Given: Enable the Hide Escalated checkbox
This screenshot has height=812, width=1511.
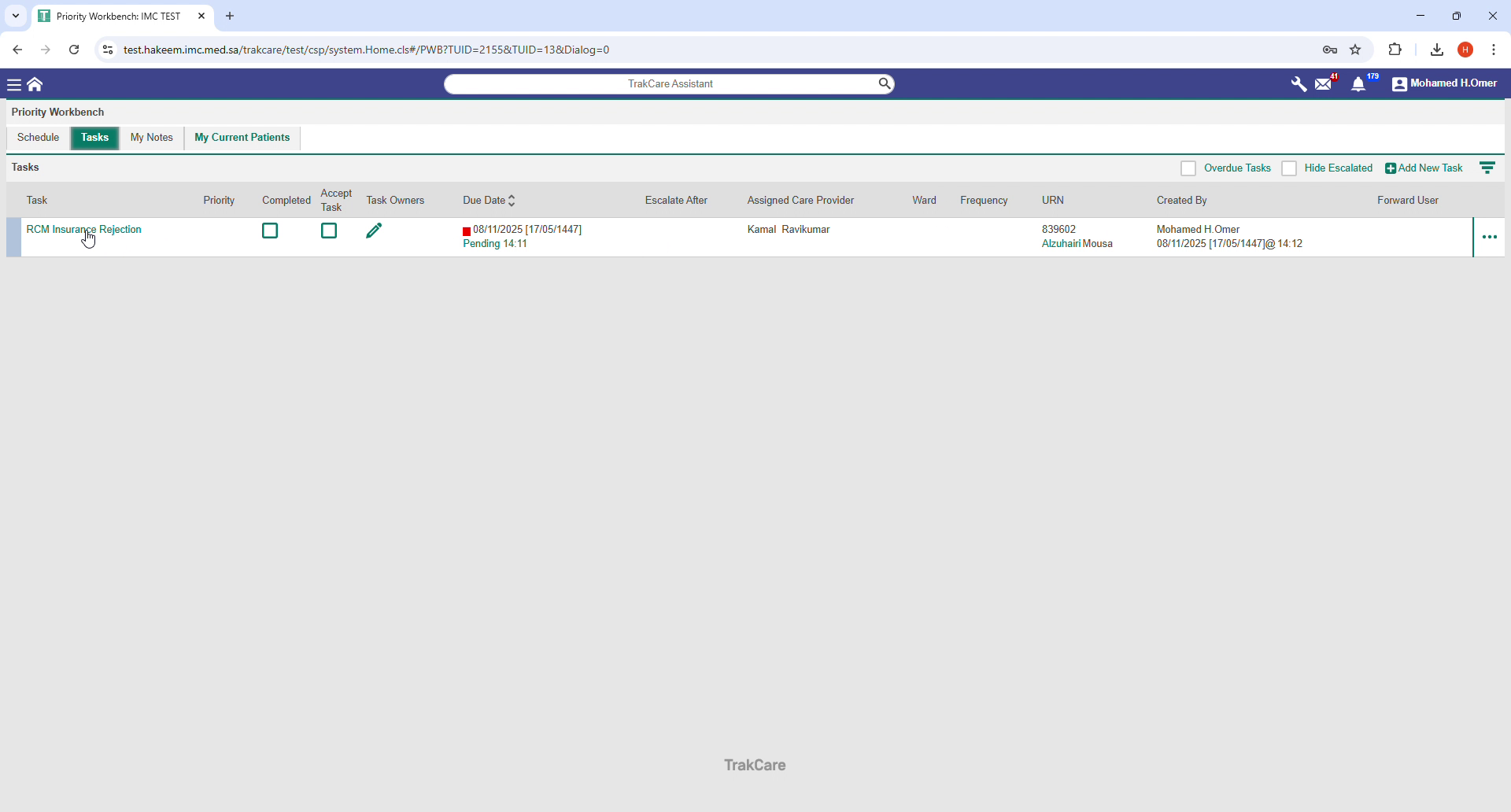Looking at the screenshot, I should point(1290,168).
